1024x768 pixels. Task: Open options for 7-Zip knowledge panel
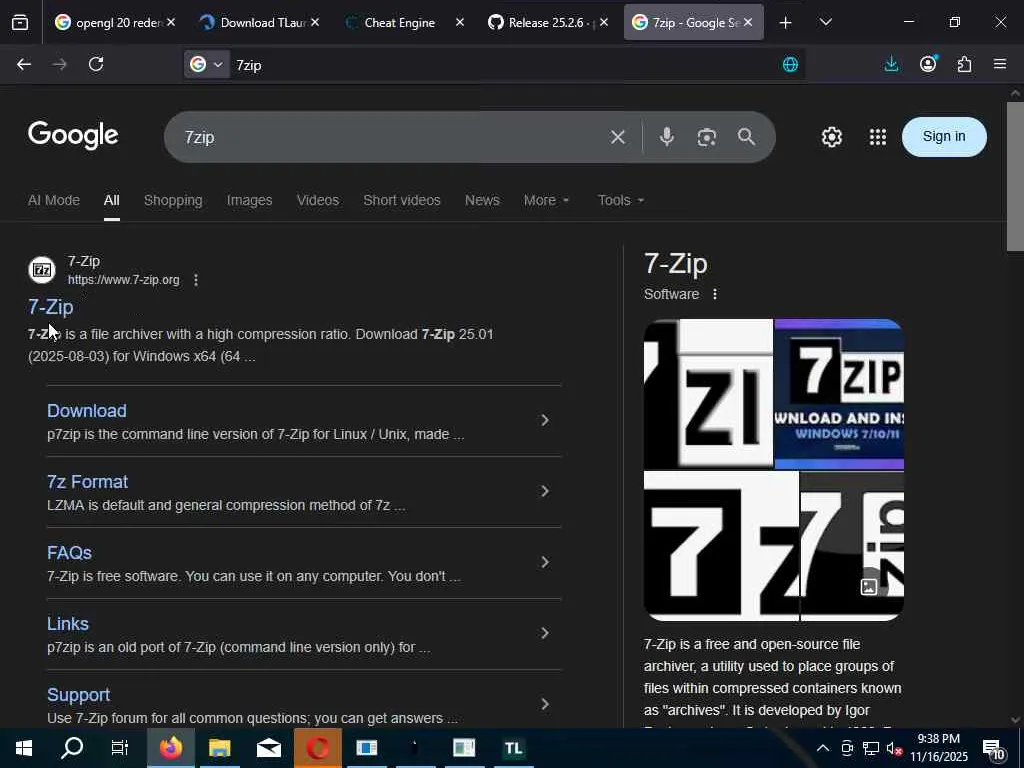coord(715,295)
